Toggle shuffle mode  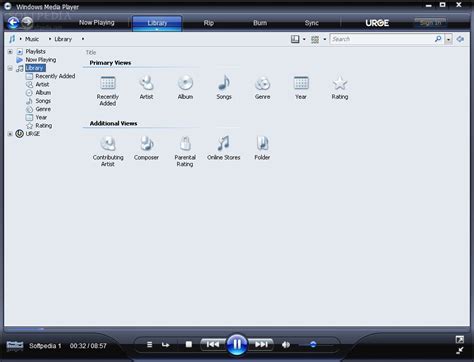tap(150, 345)
